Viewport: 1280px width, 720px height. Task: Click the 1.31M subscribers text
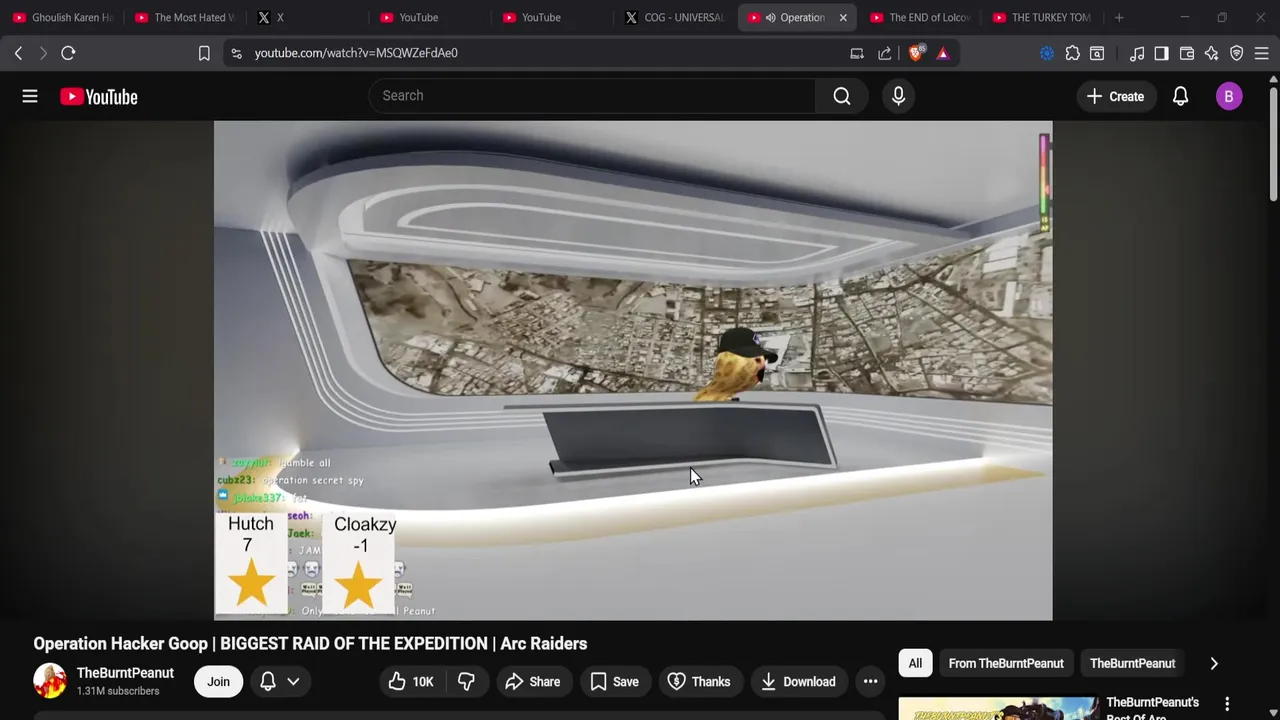click(118, 691)
